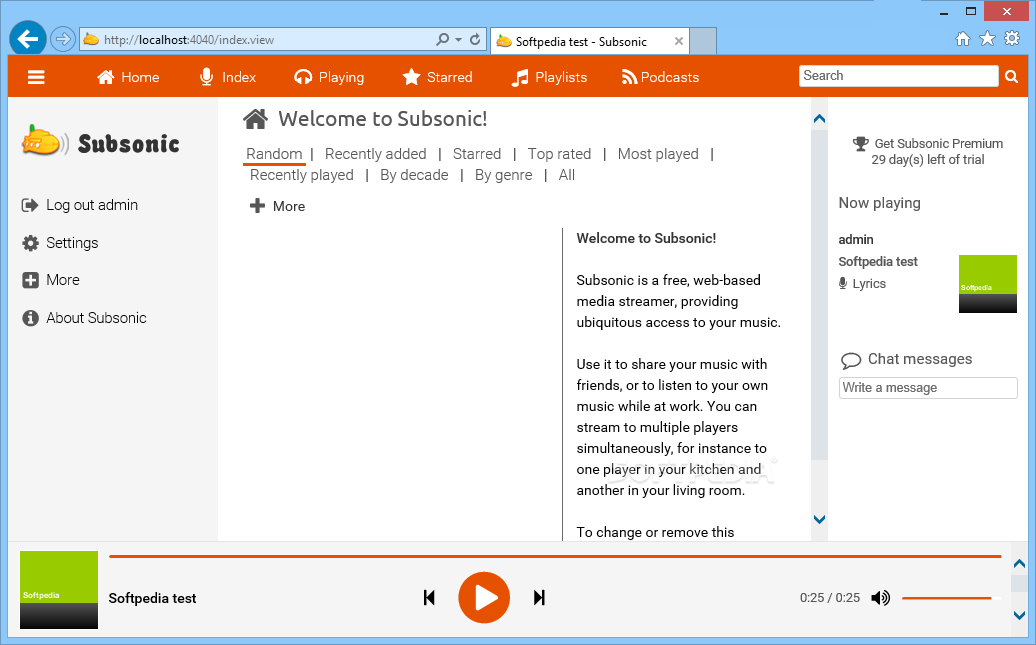Select the By genre tab
Image resolution: width=1036 pixels, height=645 pixels.
(503, 175)
